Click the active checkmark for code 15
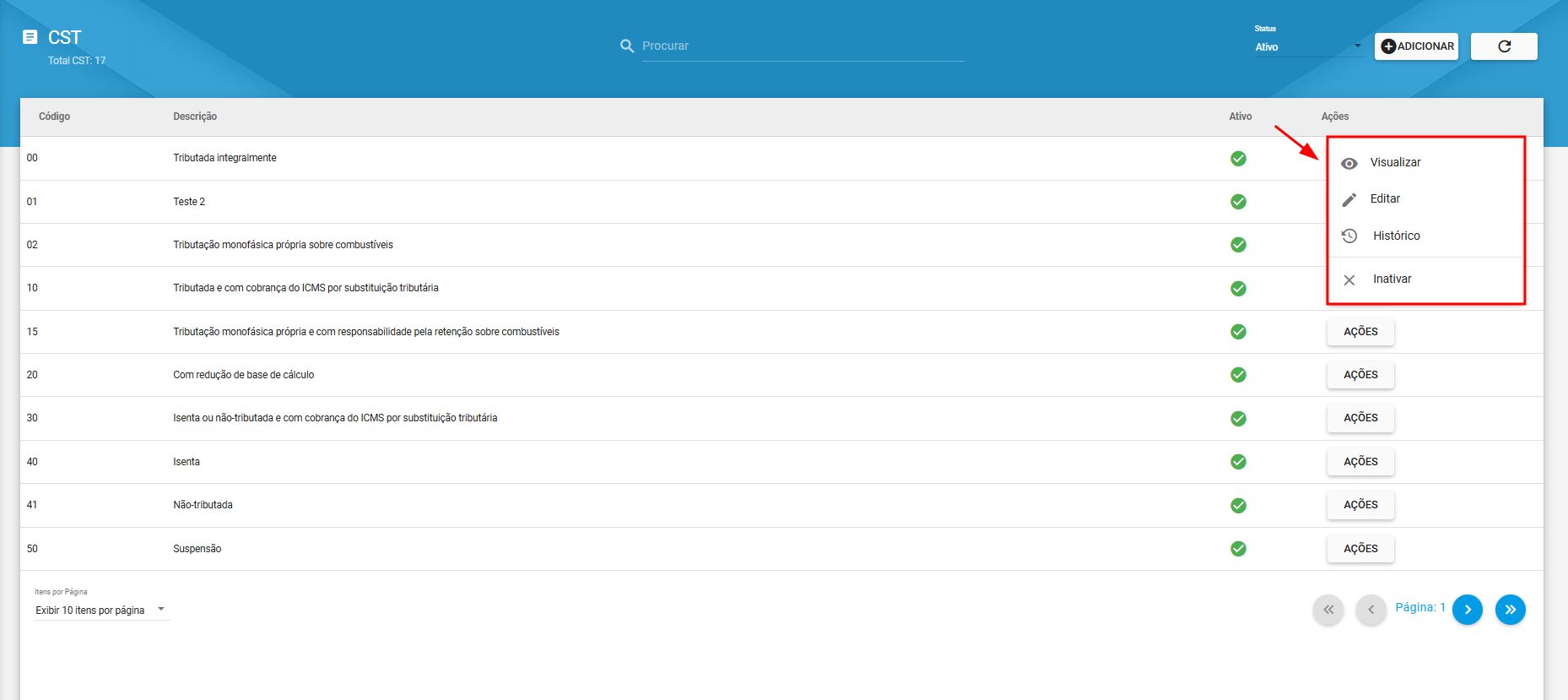This screenshot has height=700, width=1568. [1238, 332]
